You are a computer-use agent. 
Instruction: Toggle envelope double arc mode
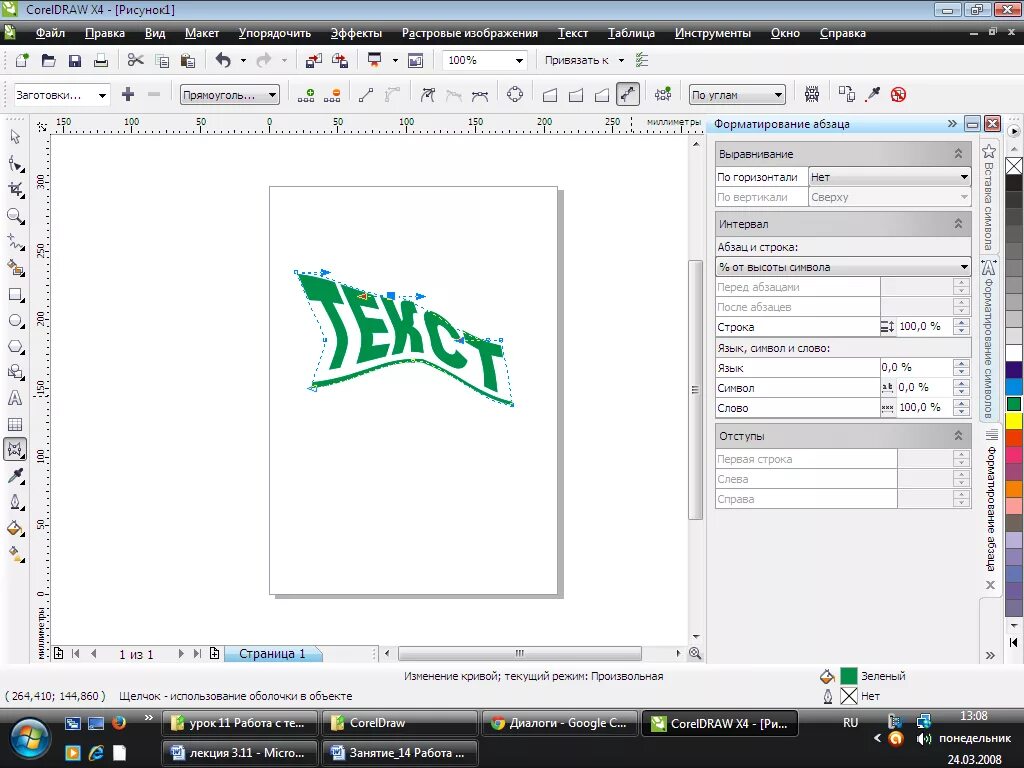[602, 95]
